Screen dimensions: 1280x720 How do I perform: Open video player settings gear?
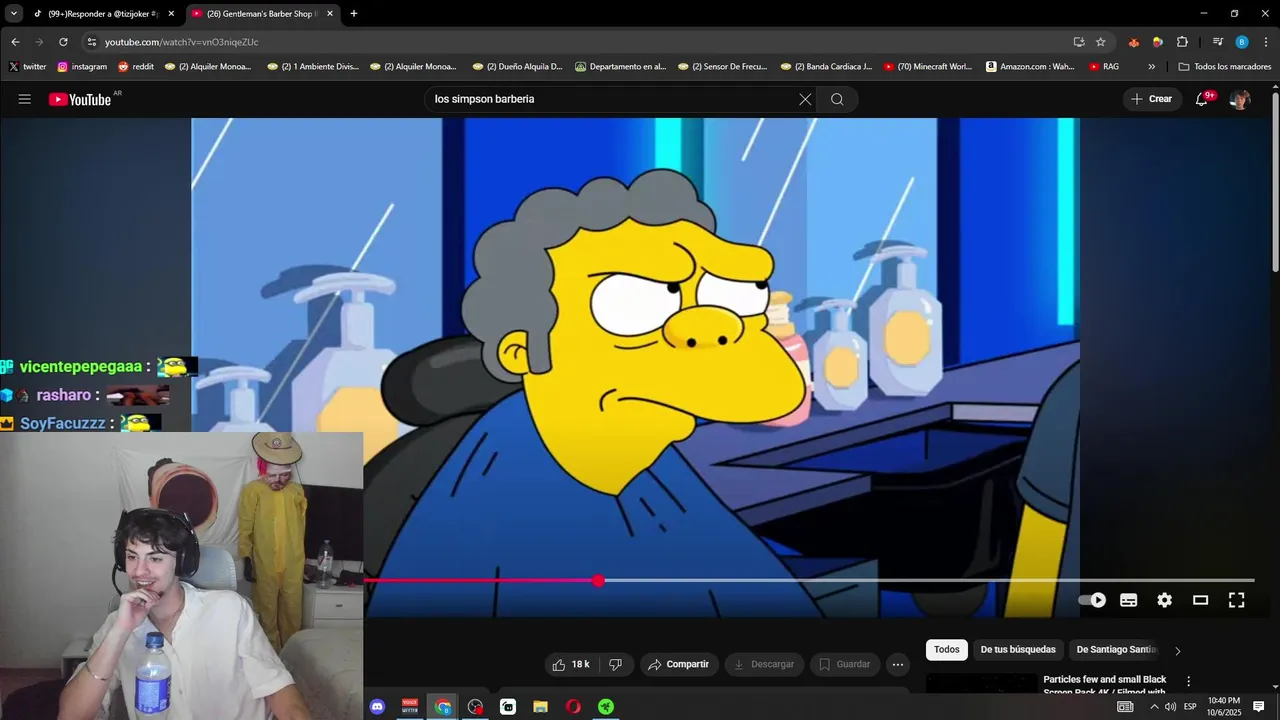pyautogui.click(x=1165, y=600)
